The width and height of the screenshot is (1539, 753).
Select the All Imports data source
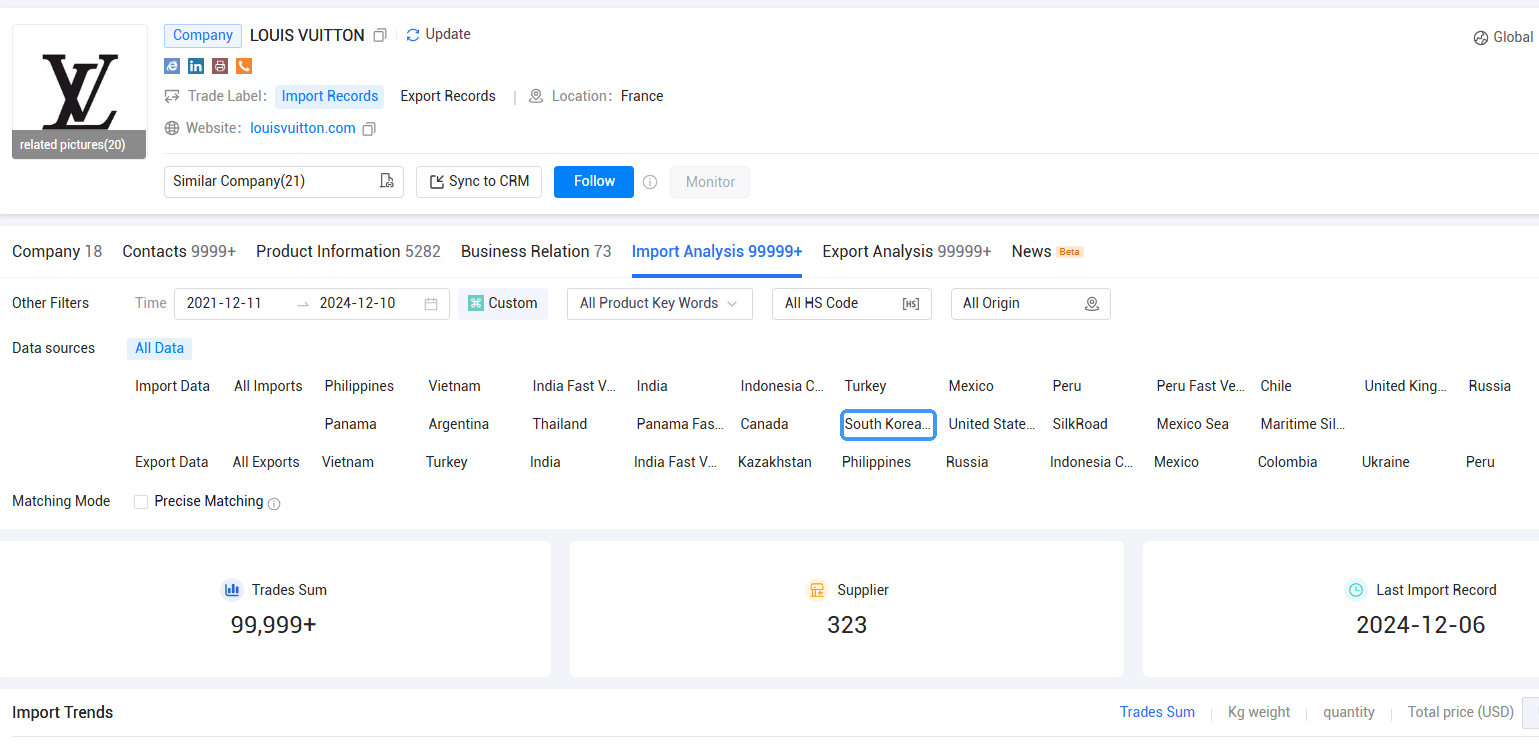[x=268, y=387]
